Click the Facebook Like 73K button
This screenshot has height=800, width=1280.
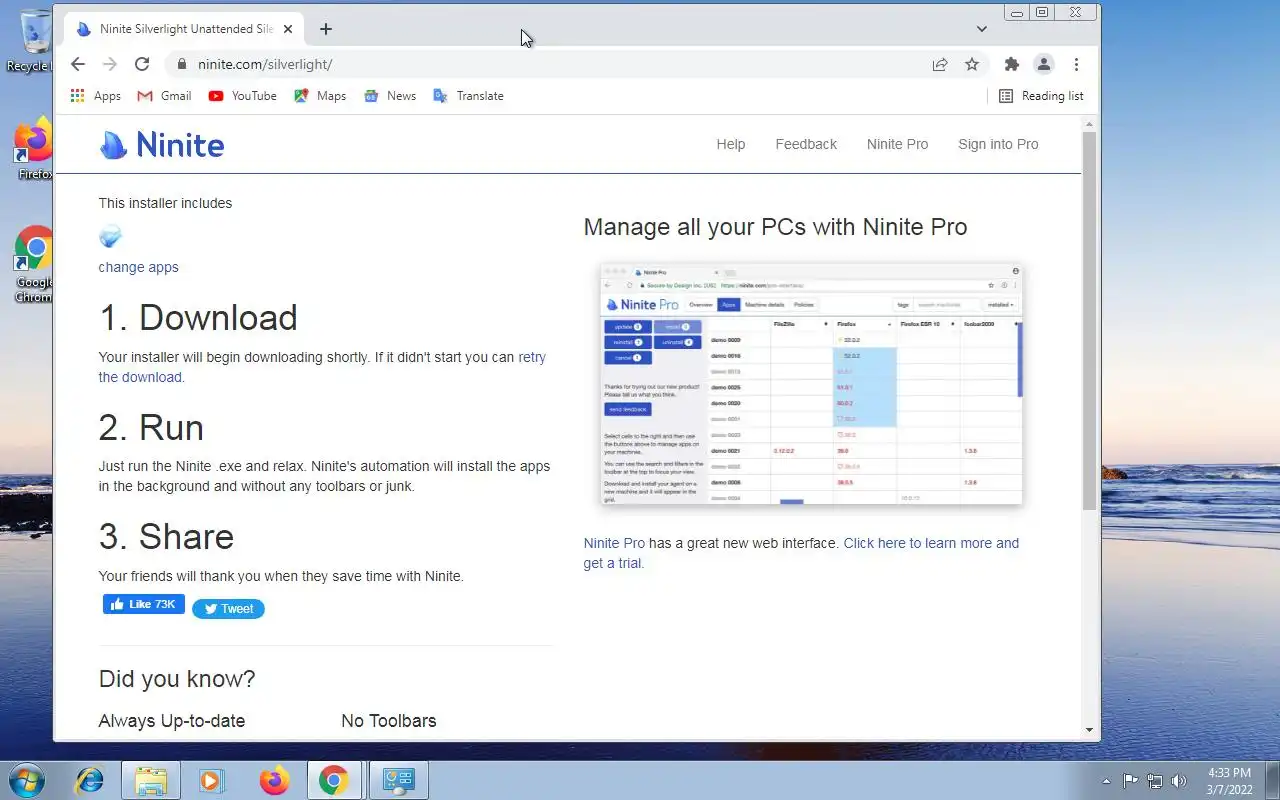coord(144,604)
